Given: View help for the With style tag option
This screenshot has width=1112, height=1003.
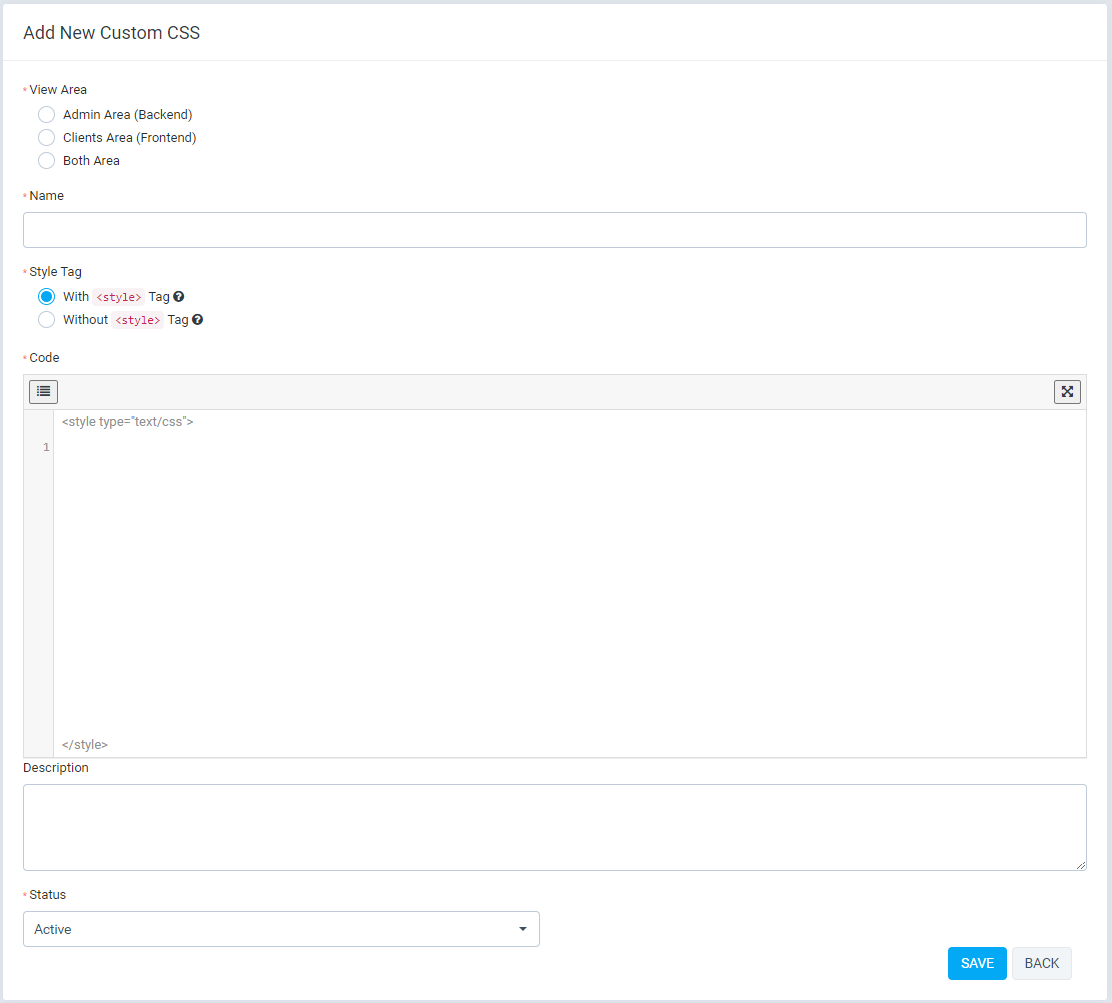Looking at the screenshot, I should tap(178, 296).
